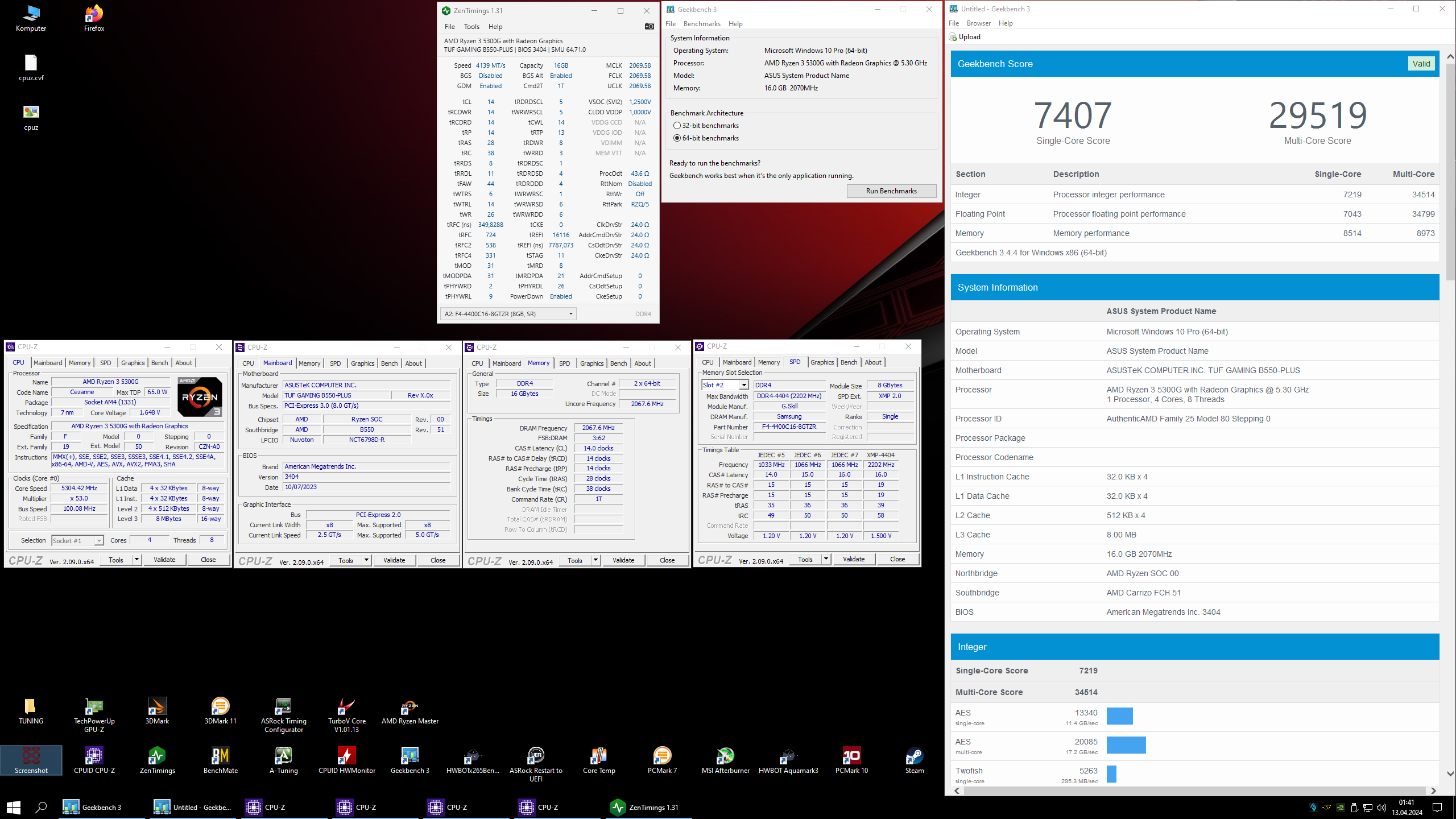
Task: Launch PCMark 10 desktop shortcut
Action: tap(851, 760)
